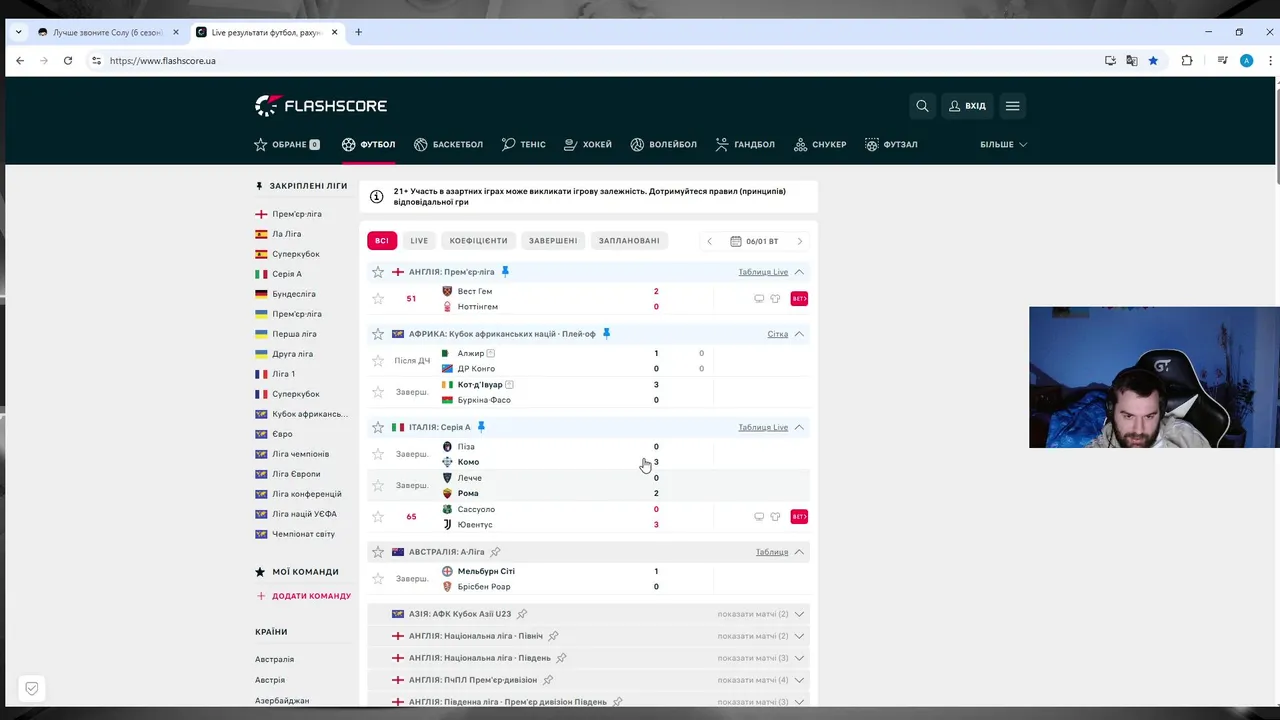Pin Англія Національна ліга Північ

tap(553, 636)
